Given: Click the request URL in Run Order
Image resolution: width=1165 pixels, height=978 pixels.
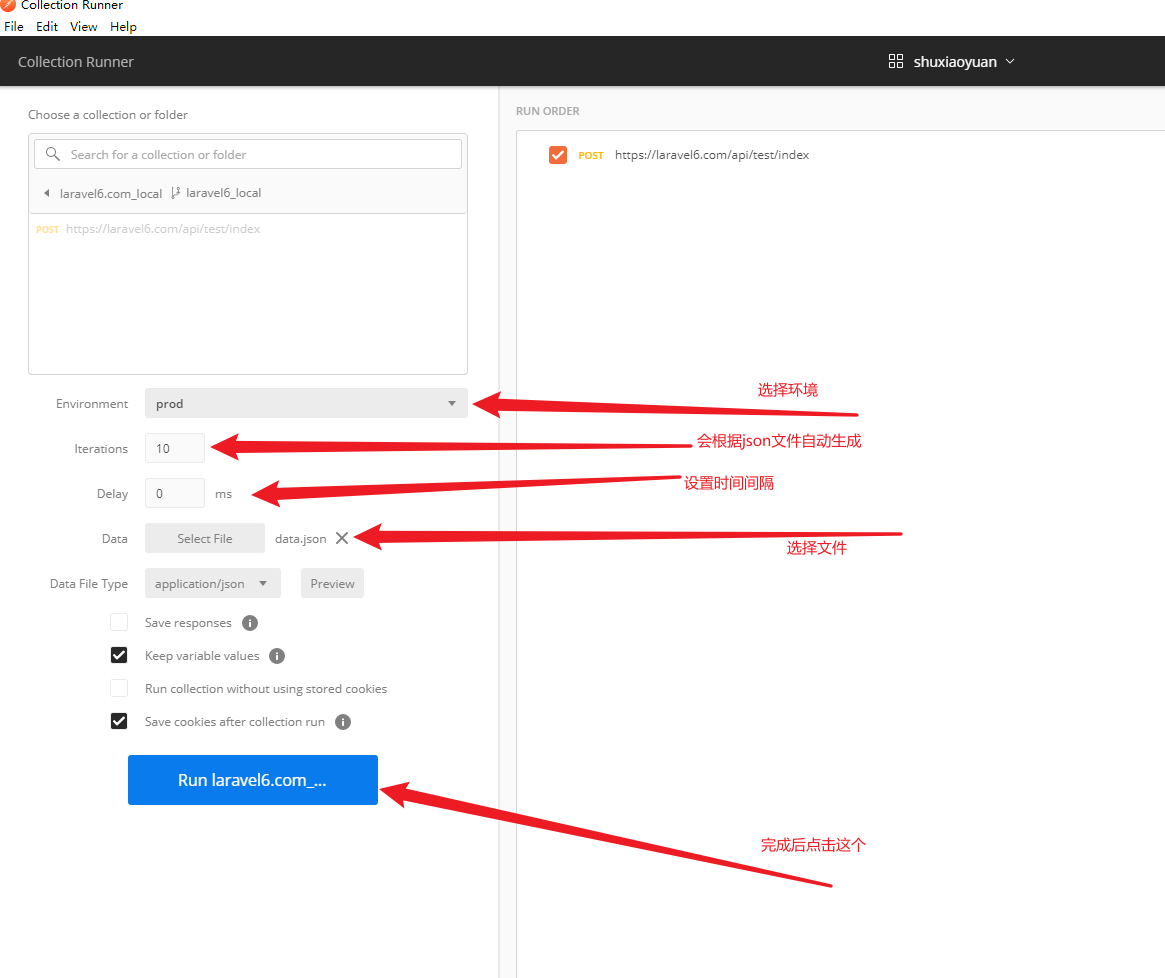Looking at the screenshot, I should click(x=712, y=155).
